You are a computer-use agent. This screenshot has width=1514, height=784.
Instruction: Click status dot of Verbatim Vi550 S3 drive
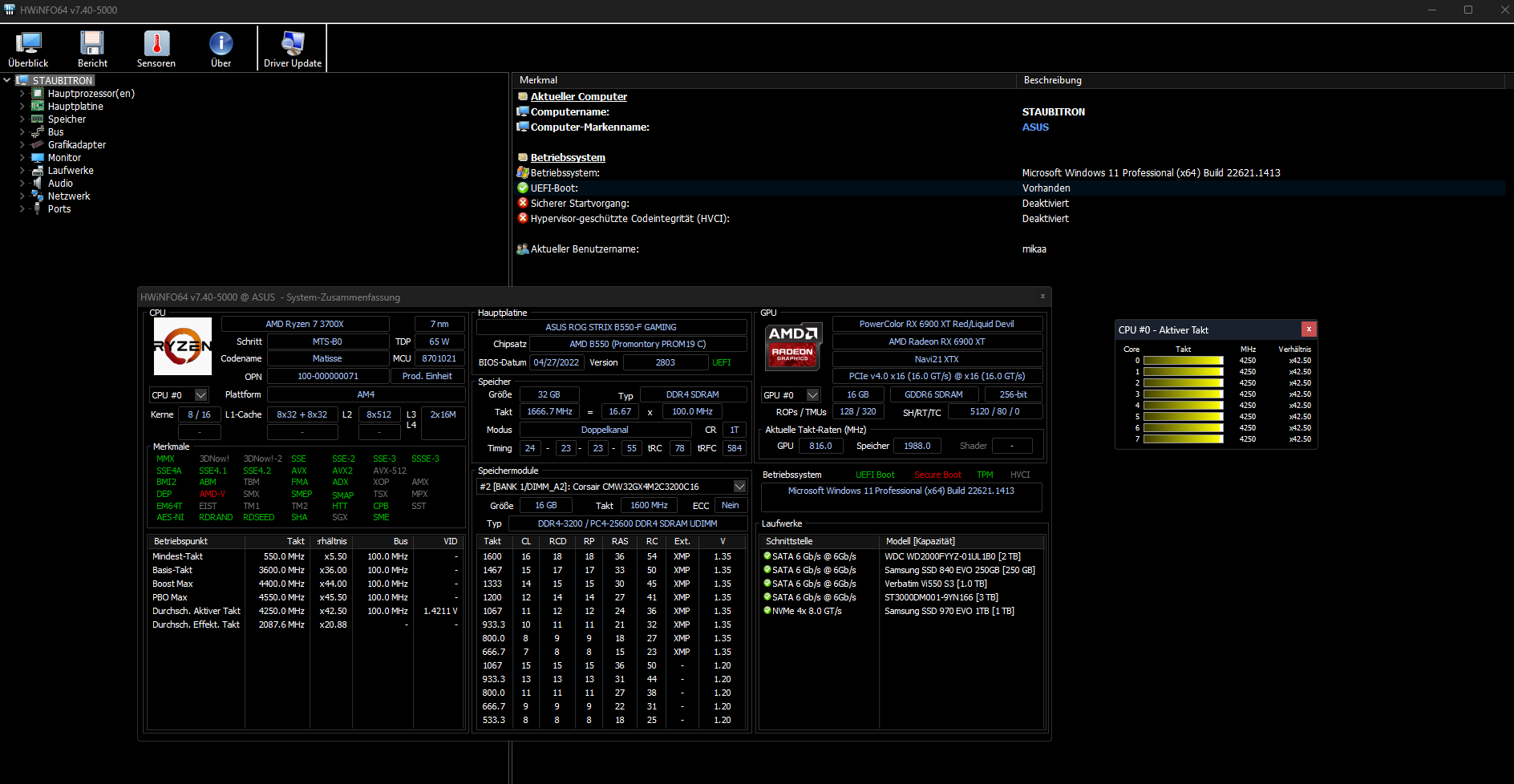click(767, 583)
